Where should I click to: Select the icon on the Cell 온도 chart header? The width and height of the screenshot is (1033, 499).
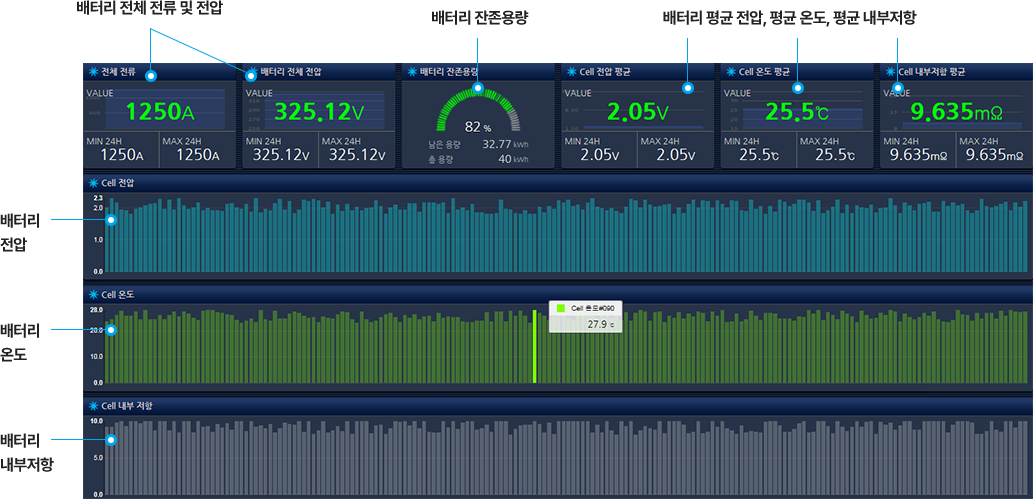93,295
